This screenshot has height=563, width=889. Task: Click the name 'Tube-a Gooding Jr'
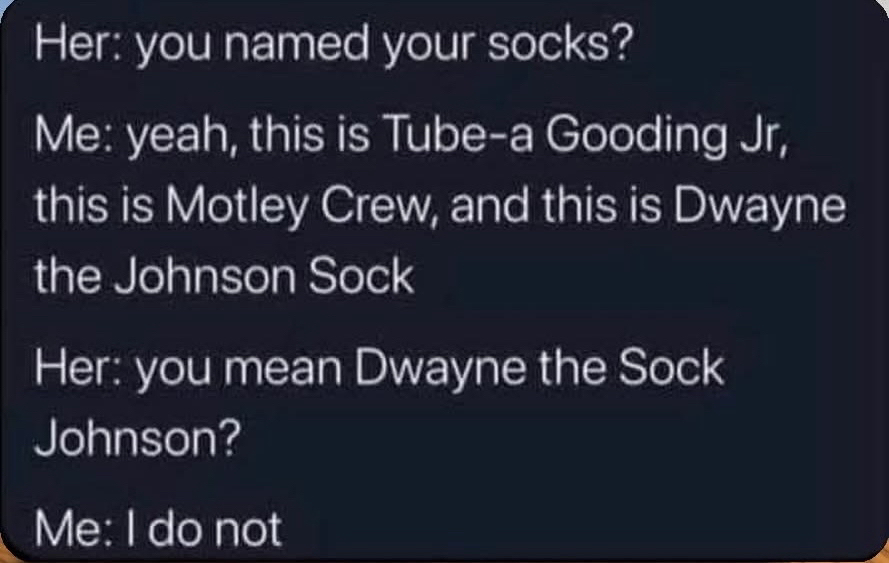click(582, 137)
